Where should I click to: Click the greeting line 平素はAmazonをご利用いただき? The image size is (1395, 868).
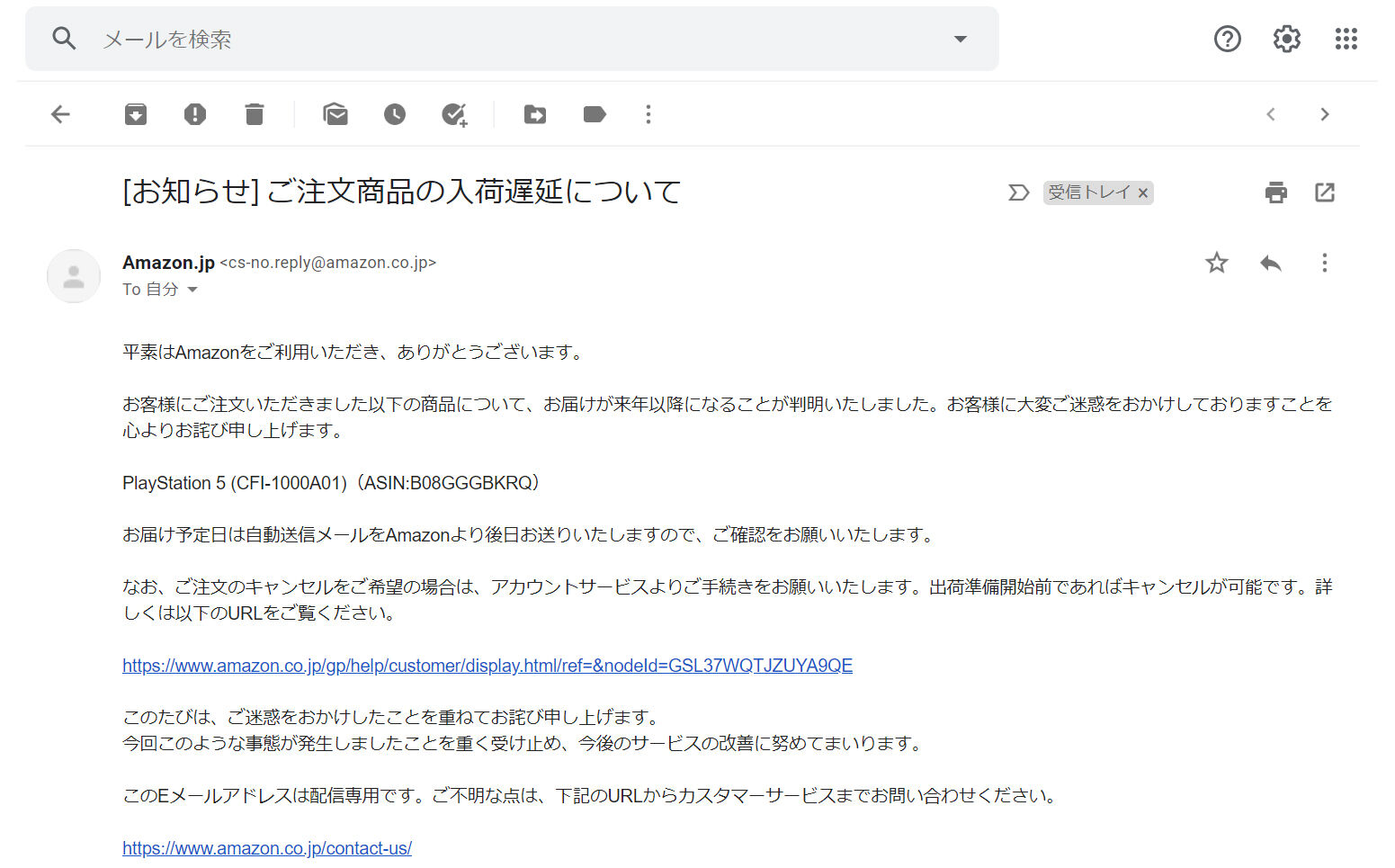[x=355, y=353]
